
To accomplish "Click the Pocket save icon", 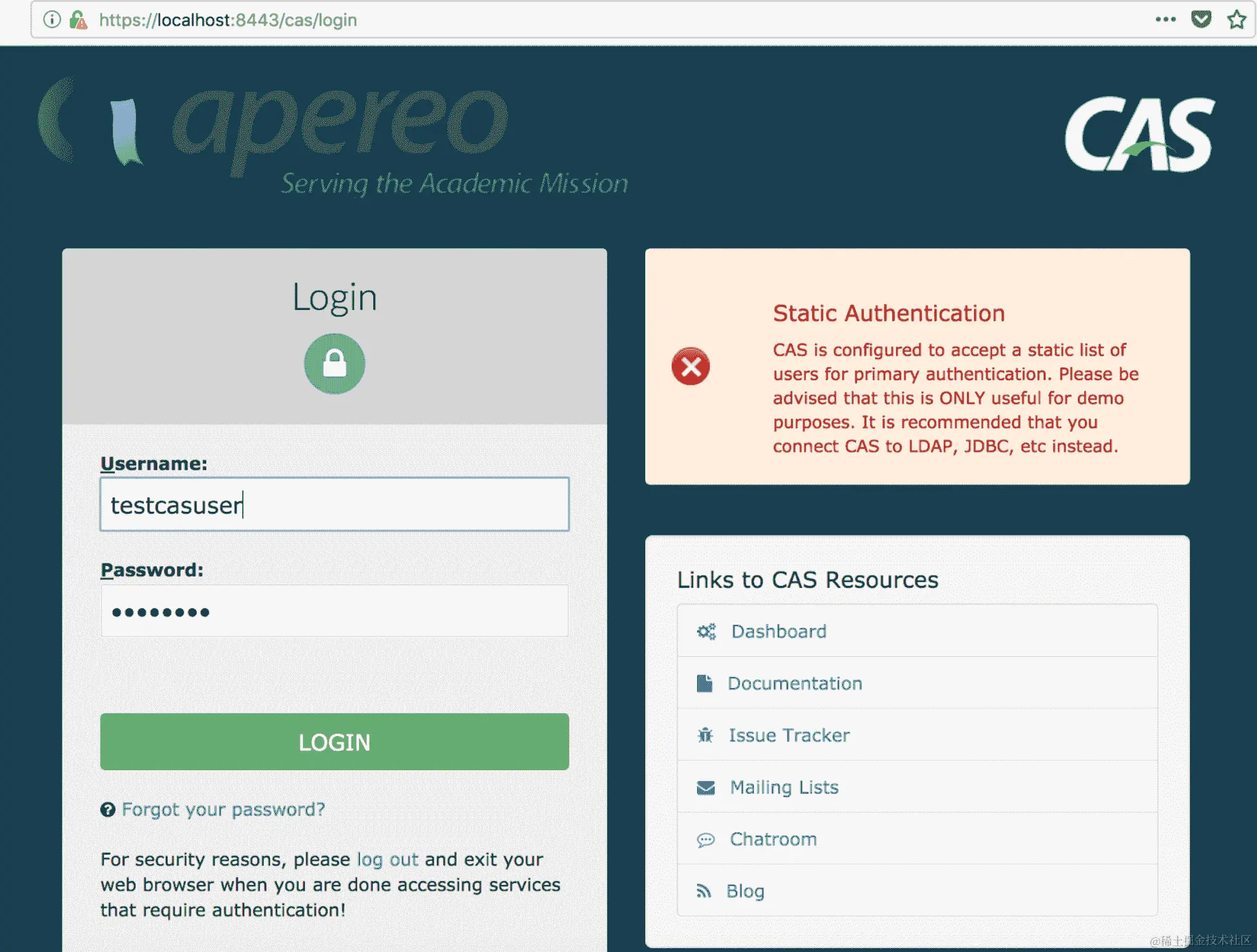I will point(1201,20).
